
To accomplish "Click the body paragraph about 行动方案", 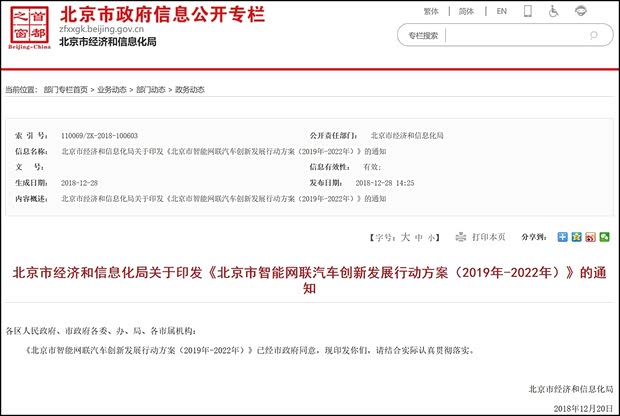I will (250, 350).
